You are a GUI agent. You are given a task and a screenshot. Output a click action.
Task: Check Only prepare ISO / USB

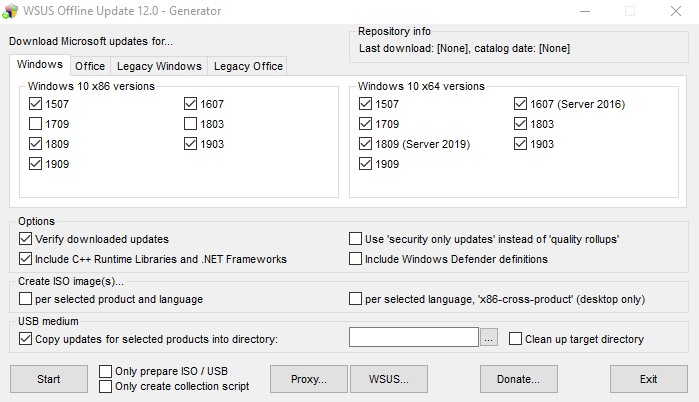point(106,371)
